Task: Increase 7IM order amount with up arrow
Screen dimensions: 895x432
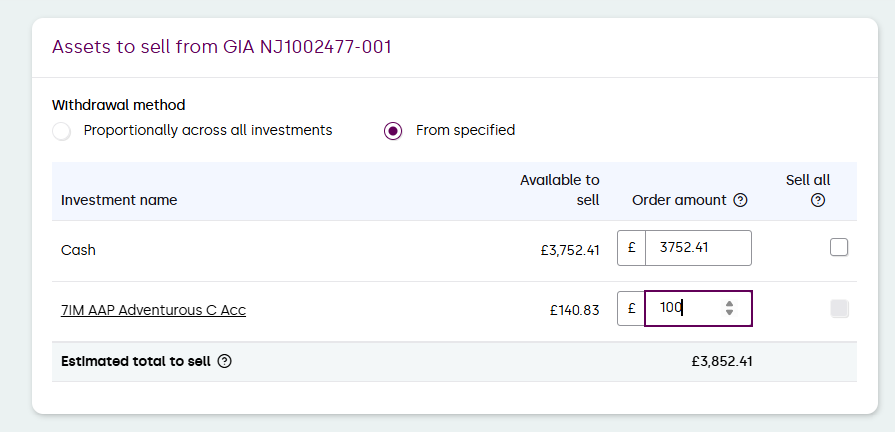Action: [730, 304]
